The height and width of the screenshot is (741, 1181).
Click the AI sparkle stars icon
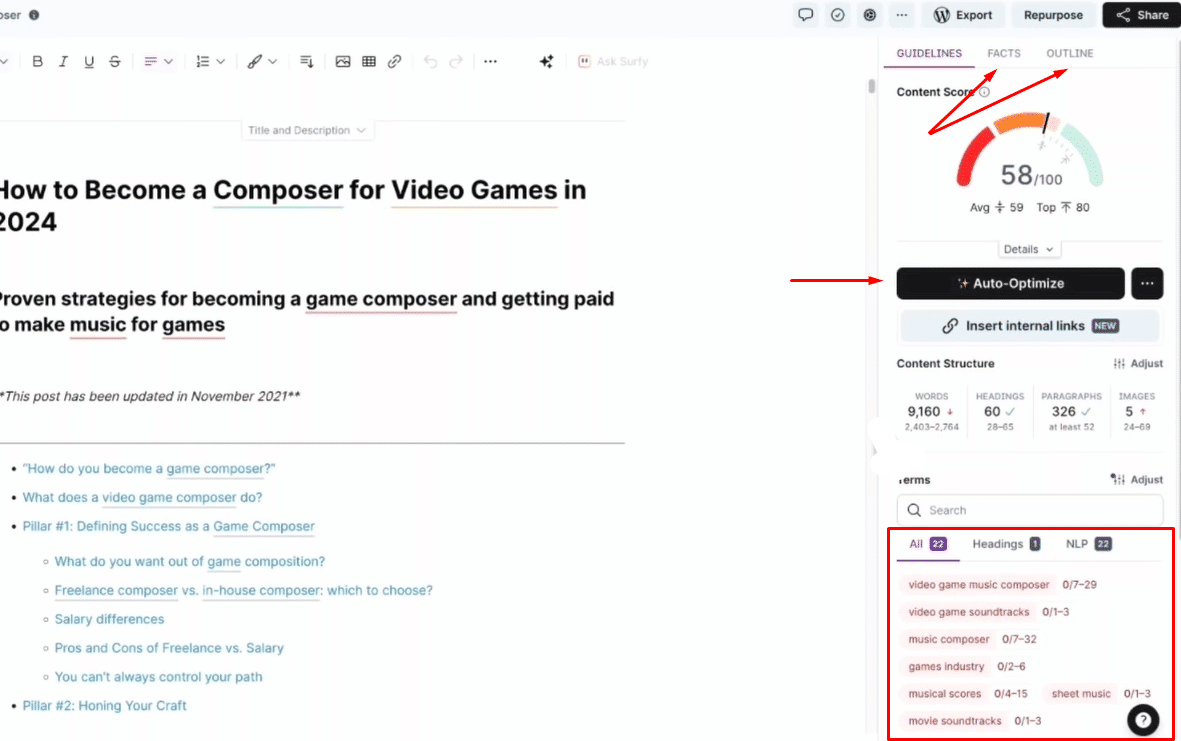[x=546, y=62]
